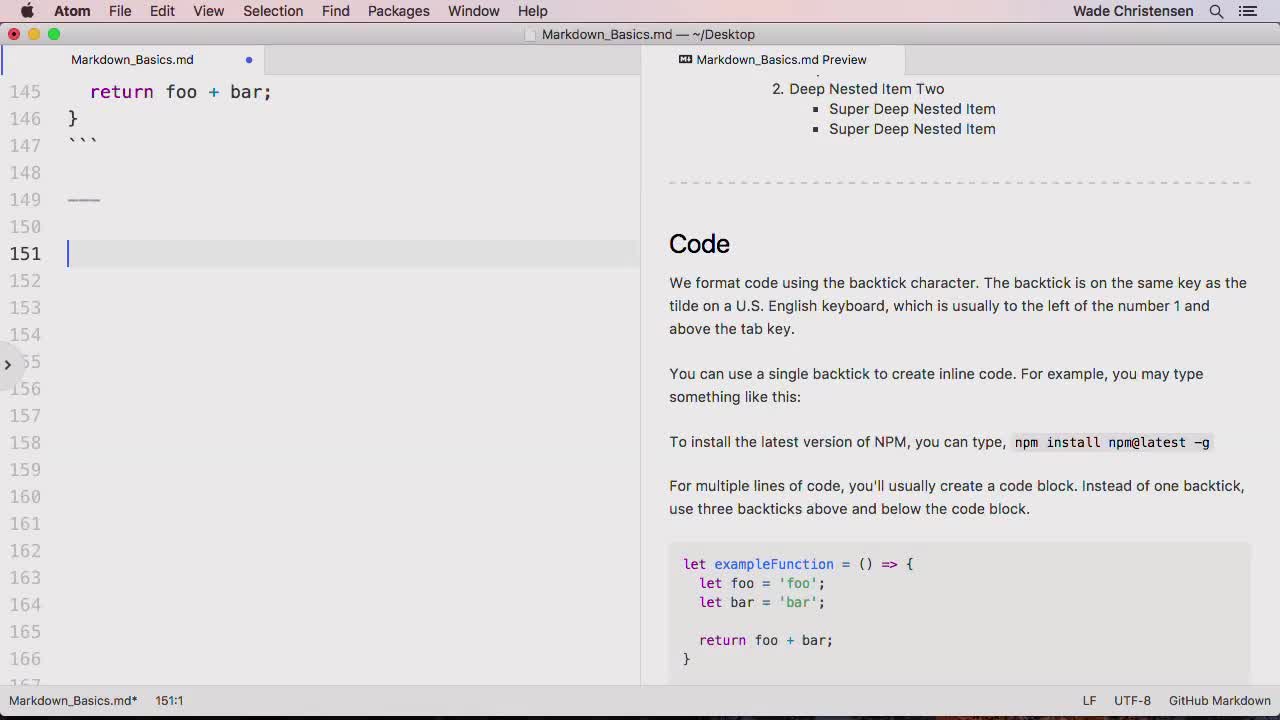
Task: Open the Find menu
Action: 335,11
